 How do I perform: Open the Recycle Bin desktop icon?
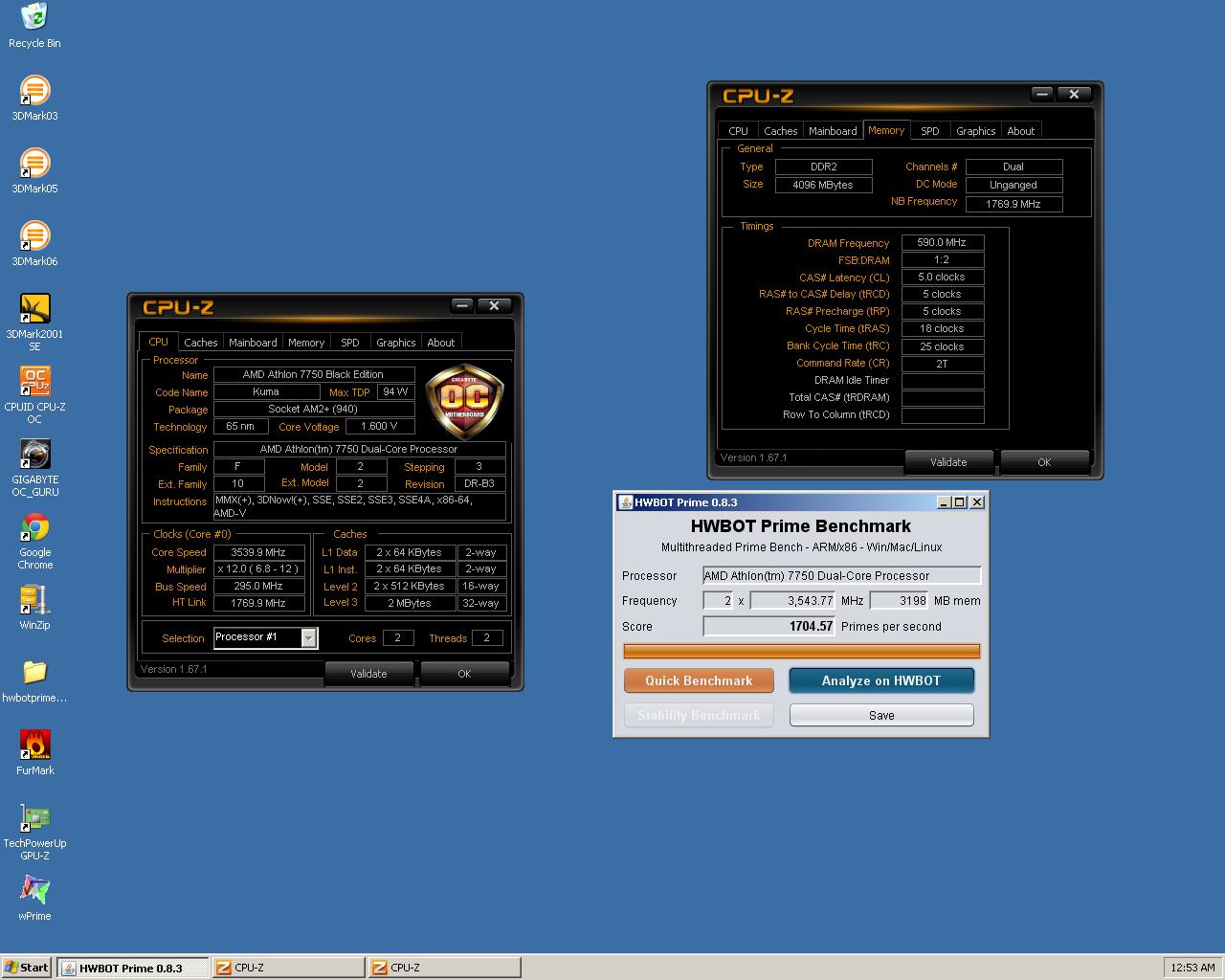(34, 25)
